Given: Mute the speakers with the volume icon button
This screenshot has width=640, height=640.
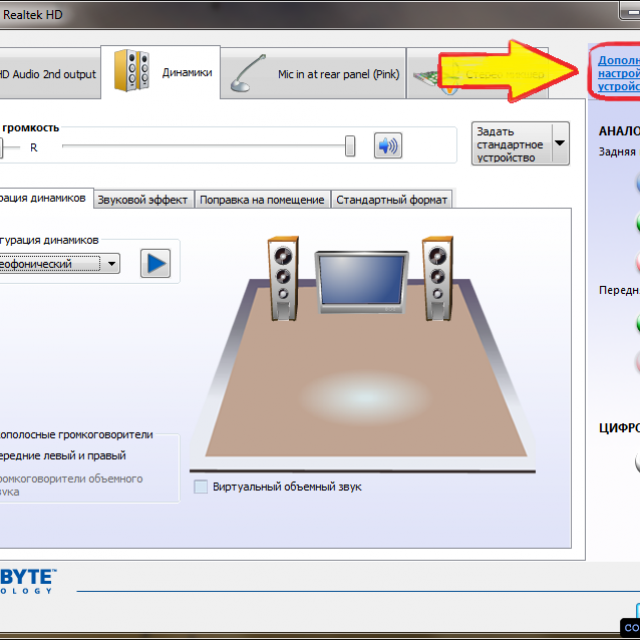Looking at the screenshot, I should [x=388, y=145].
